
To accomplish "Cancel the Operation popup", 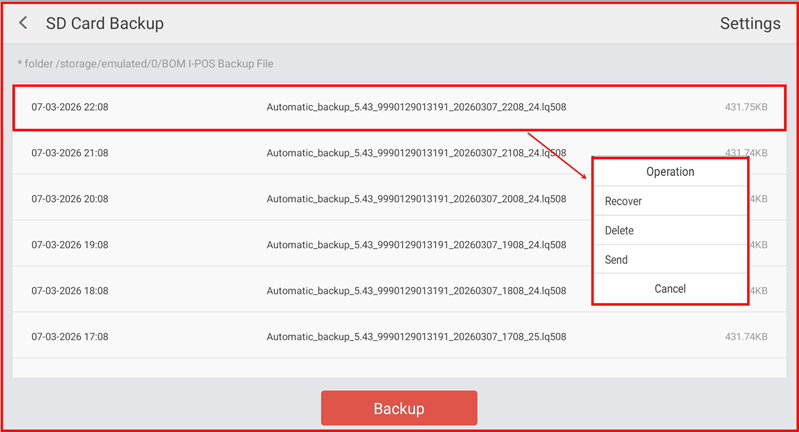I will click(670, 289).
